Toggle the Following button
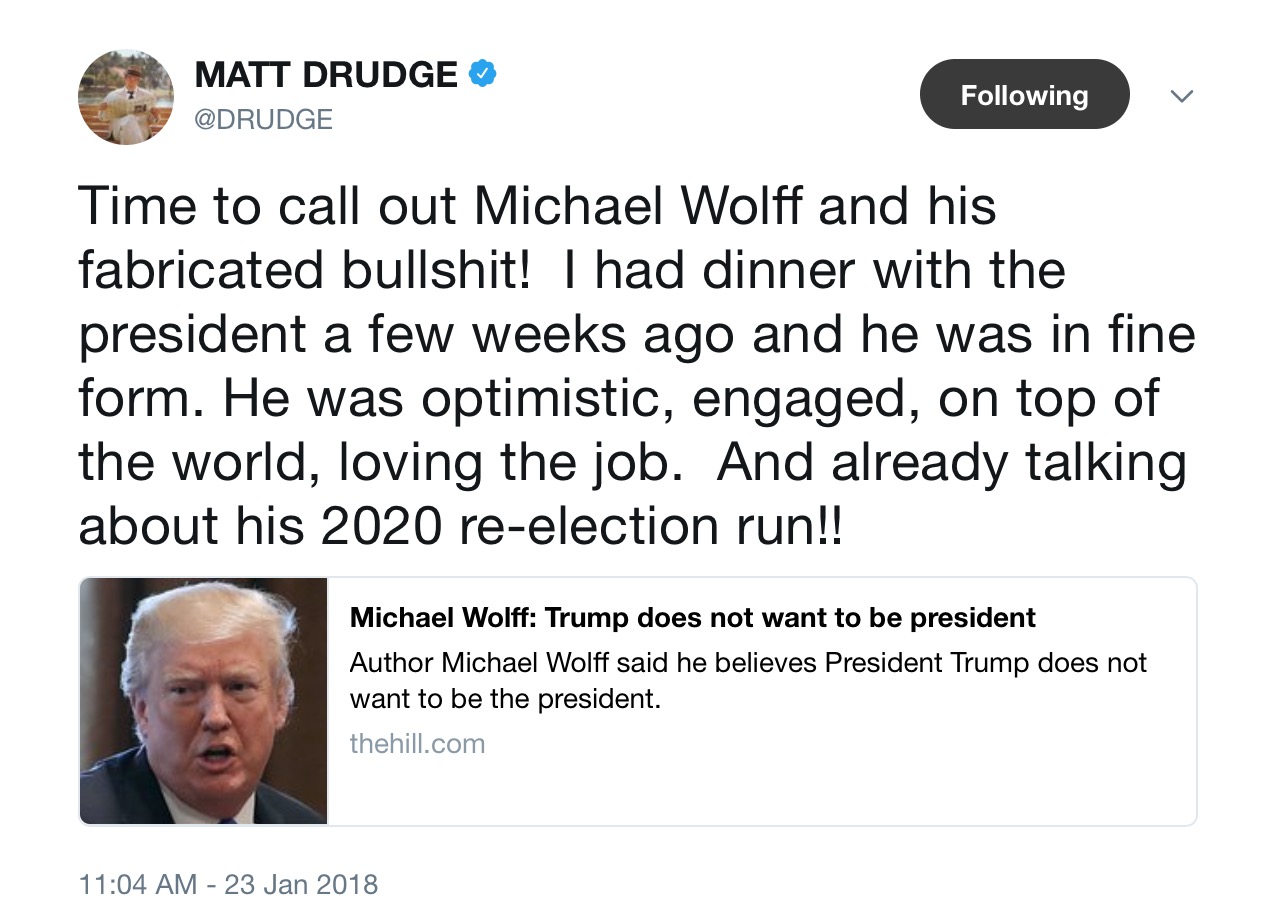The height and width of the screenshot is (922, 1272). coord(1024,95)
